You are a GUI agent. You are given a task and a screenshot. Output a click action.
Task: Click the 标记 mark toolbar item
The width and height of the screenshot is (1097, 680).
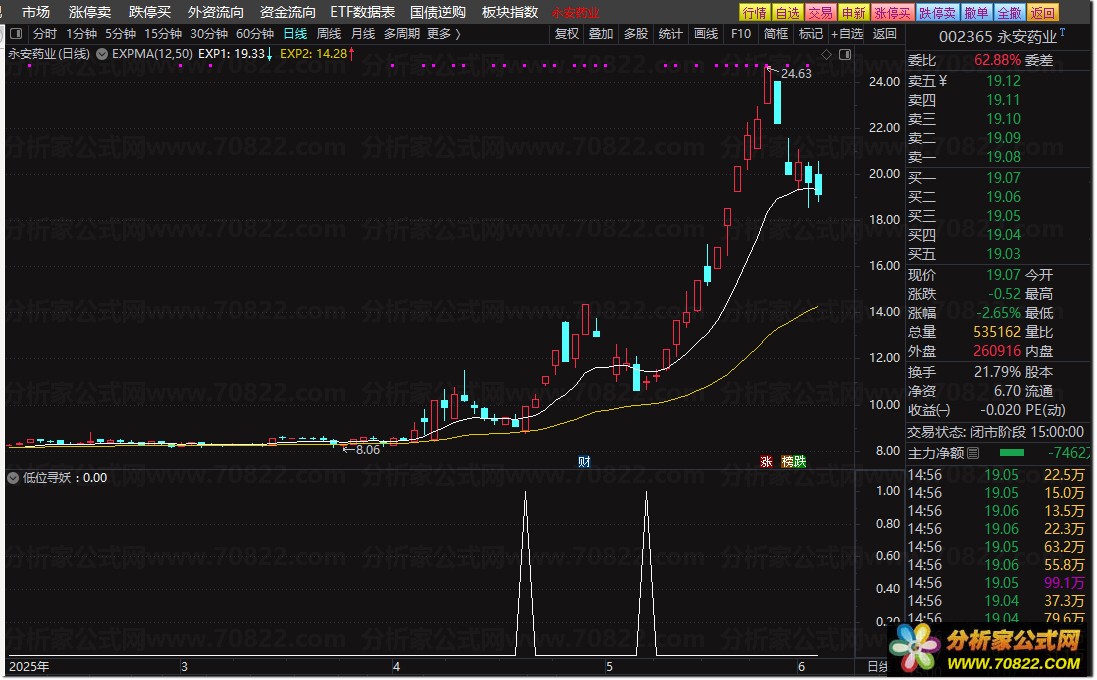[x=810, y=34]
